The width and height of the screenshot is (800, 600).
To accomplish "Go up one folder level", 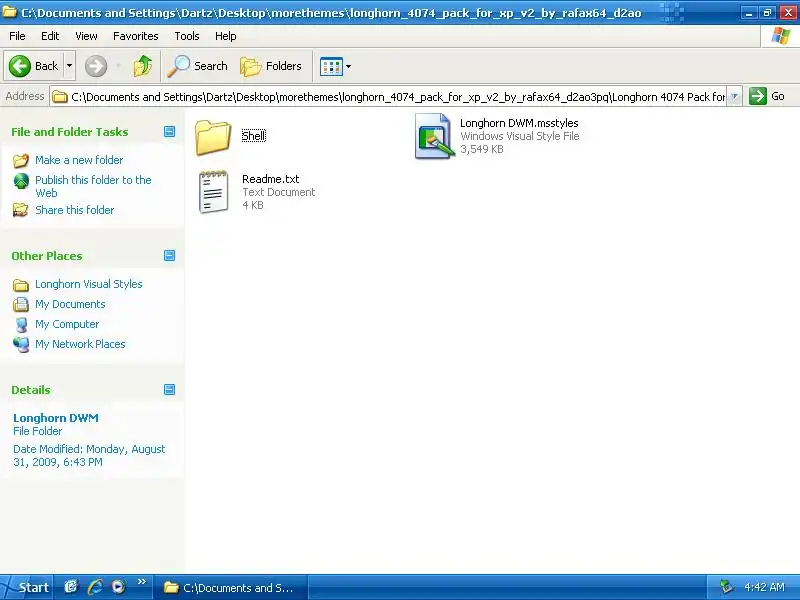I will pyautogui.click(x=143, y=66).
